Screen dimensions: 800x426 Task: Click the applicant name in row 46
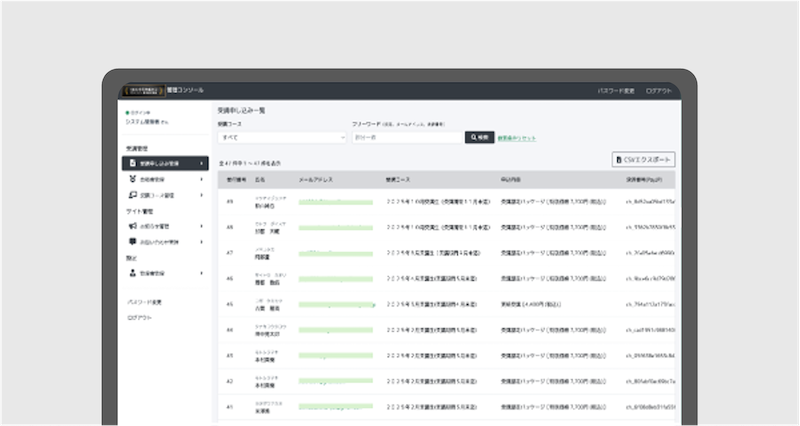[x=267, y=282]
